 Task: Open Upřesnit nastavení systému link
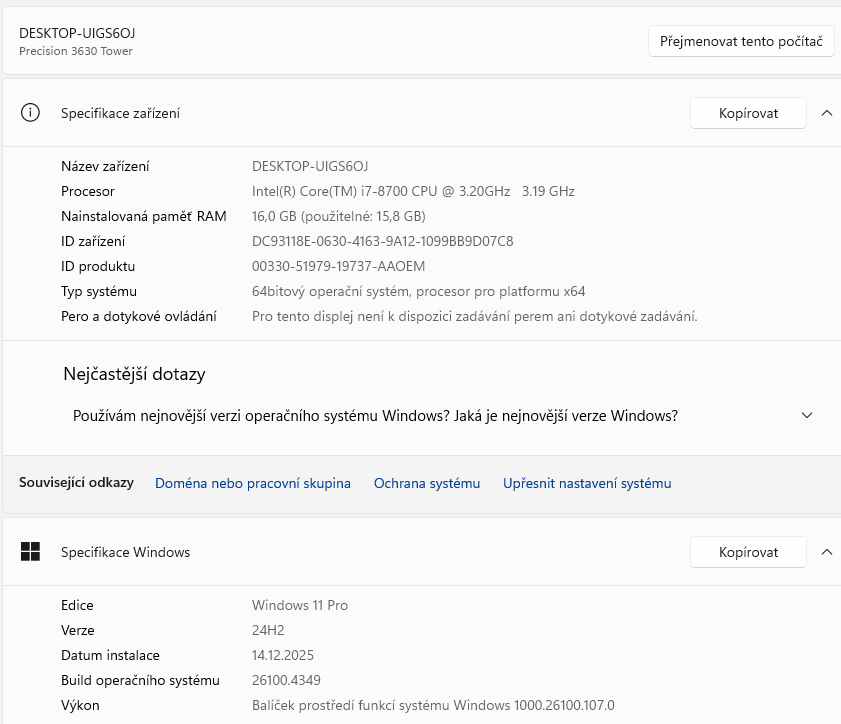coord(587,483)
